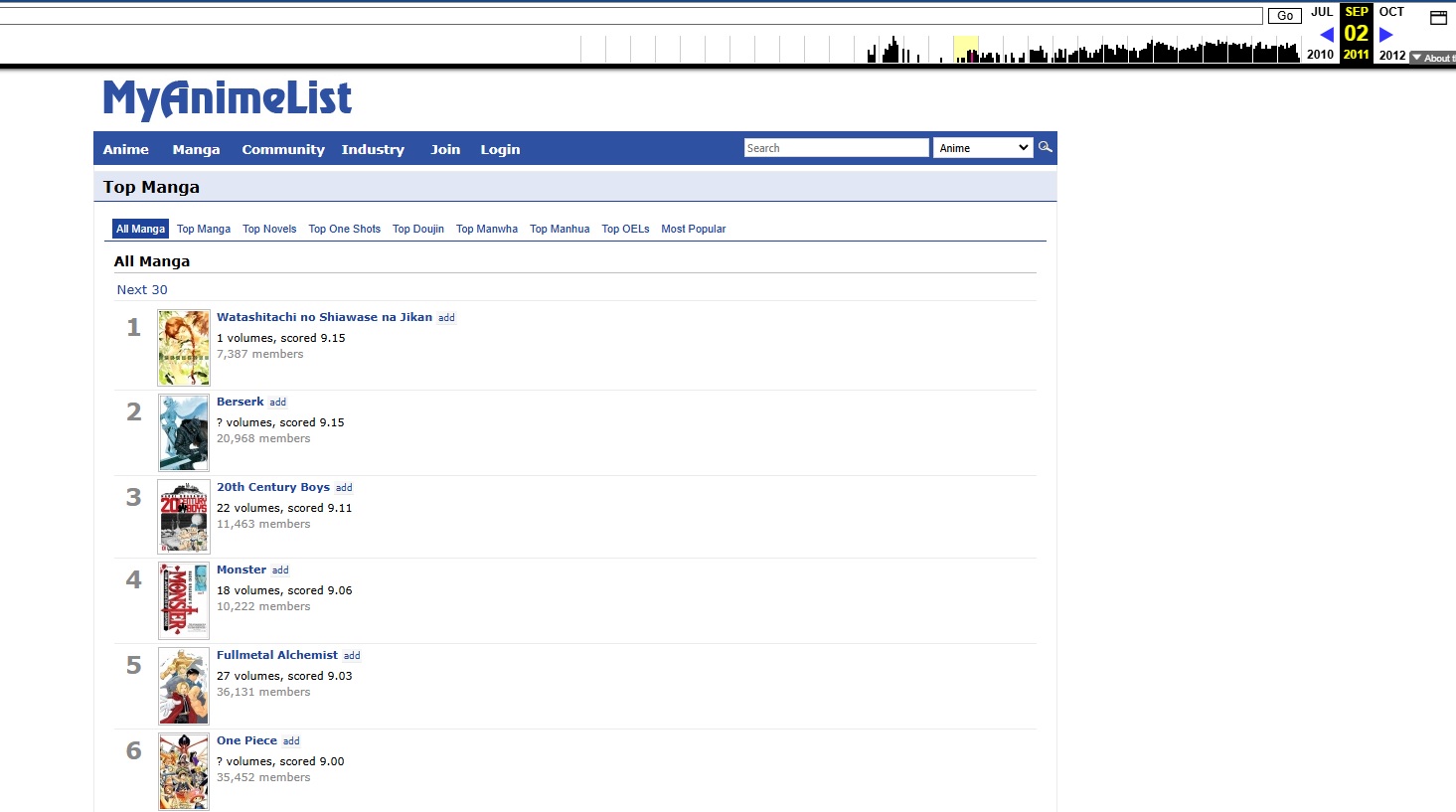Click add next to One Piece

[x=291, y=741]
